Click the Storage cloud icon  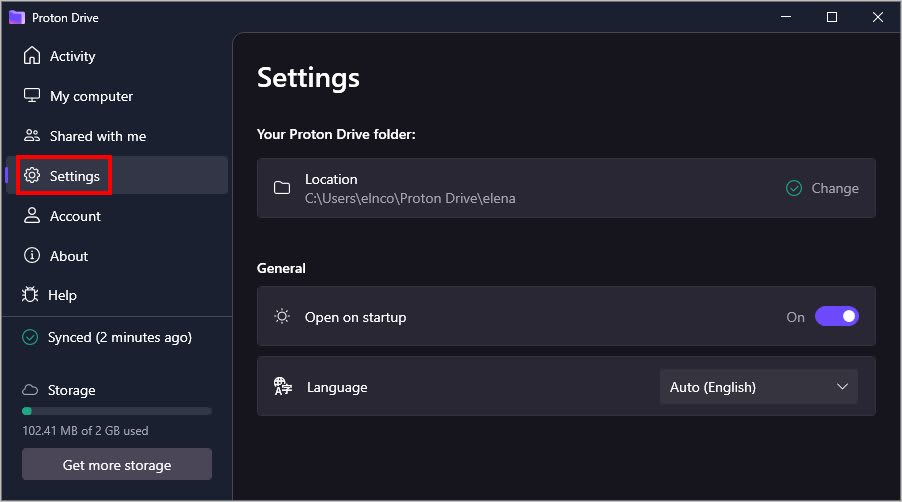30,390
